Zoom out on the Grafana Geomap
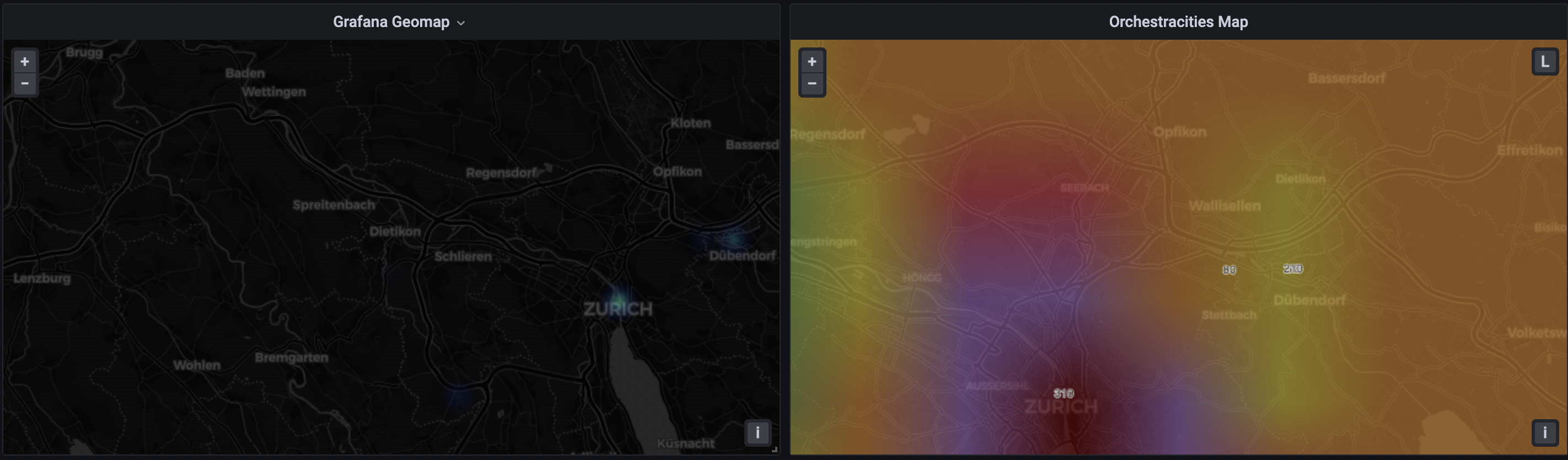Image resolution: width=1568 pixels, height=460 pixels. (25, 83)
